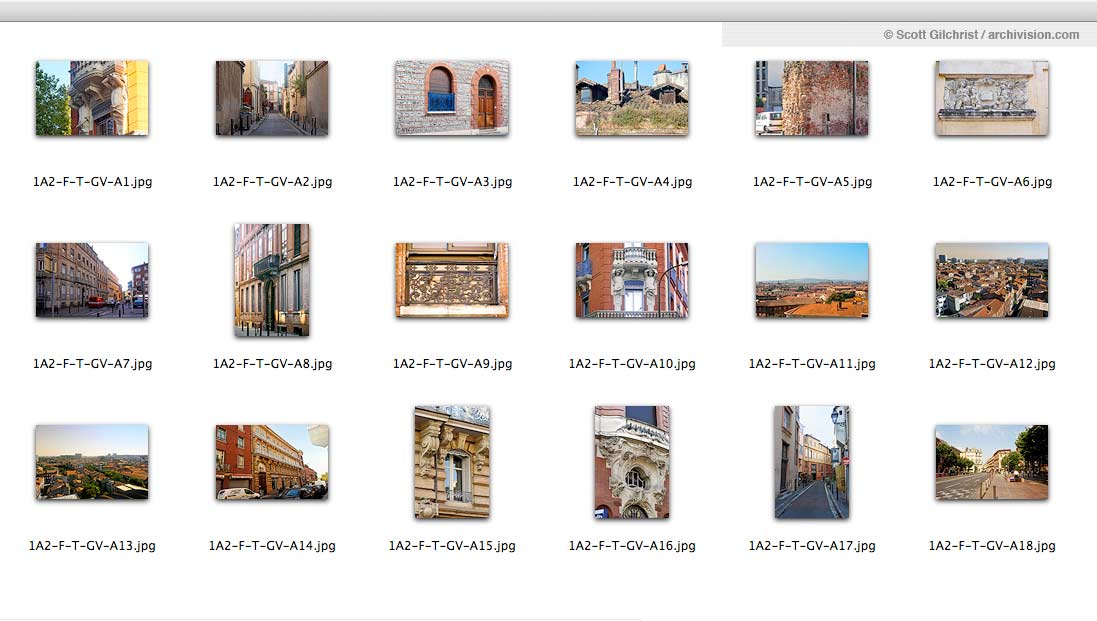This screenshot has height=621, width=1097.
Task: Click the filename label 1A2-F-T-GV-A10.jpg
Action: [632, 364]
